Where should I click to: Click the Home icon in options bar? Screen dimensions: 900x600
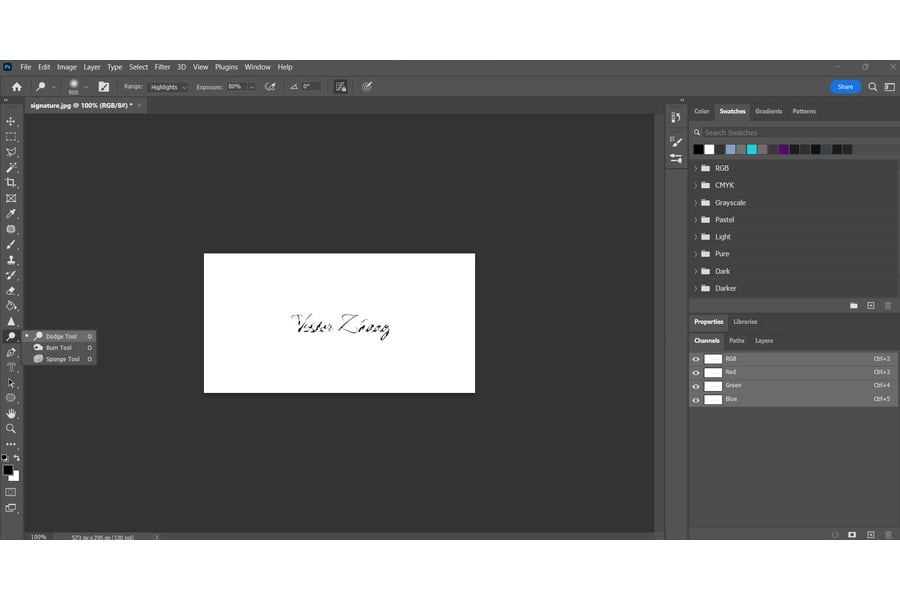(17, 87)
